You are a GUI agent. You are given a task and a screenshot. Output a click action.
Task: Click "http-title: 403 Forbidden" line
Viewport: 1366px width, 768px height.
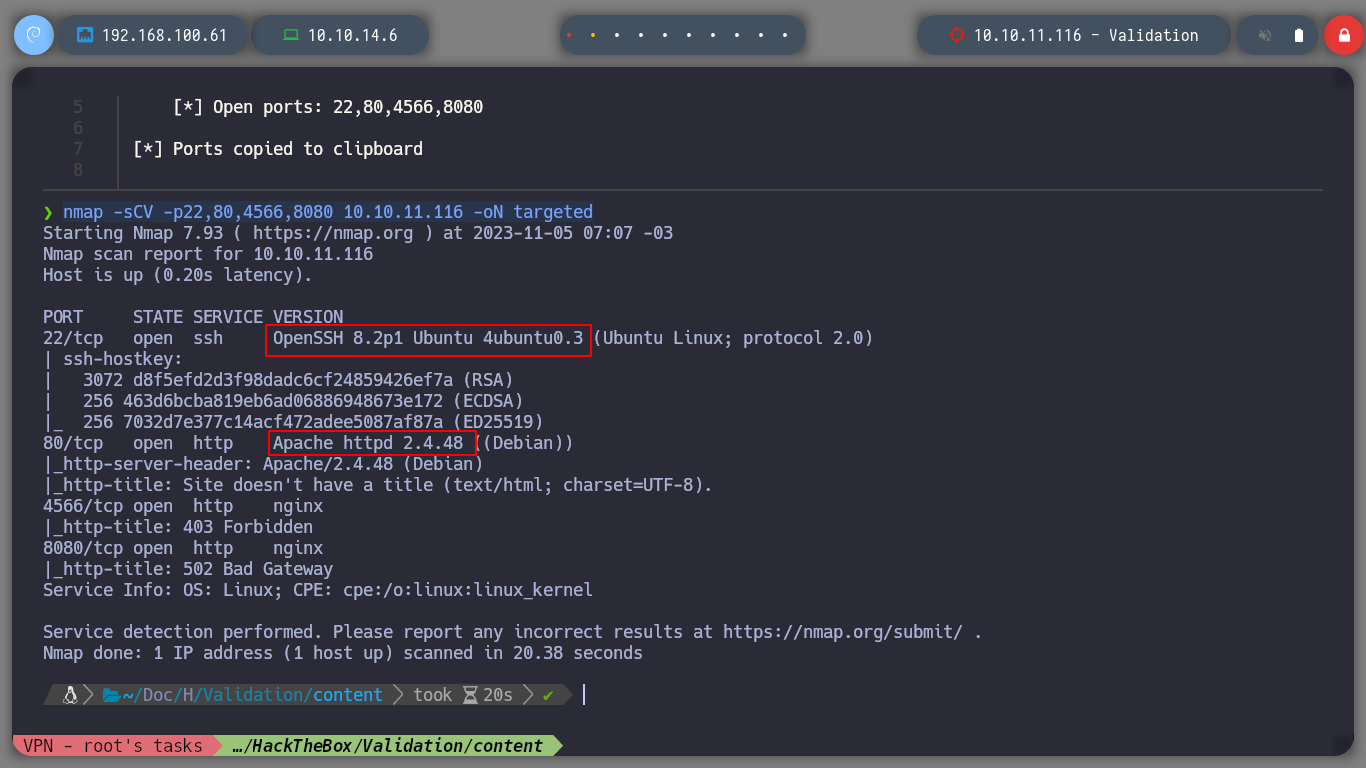pos(178,527)
